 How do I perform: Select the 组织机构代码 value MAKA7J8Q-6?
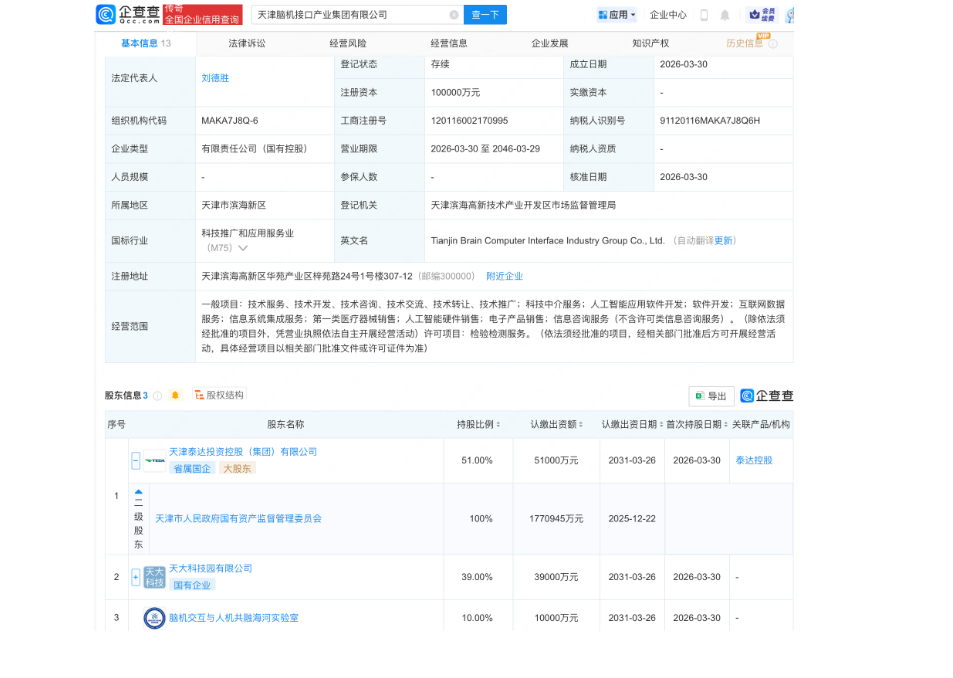tap(230, 121)
